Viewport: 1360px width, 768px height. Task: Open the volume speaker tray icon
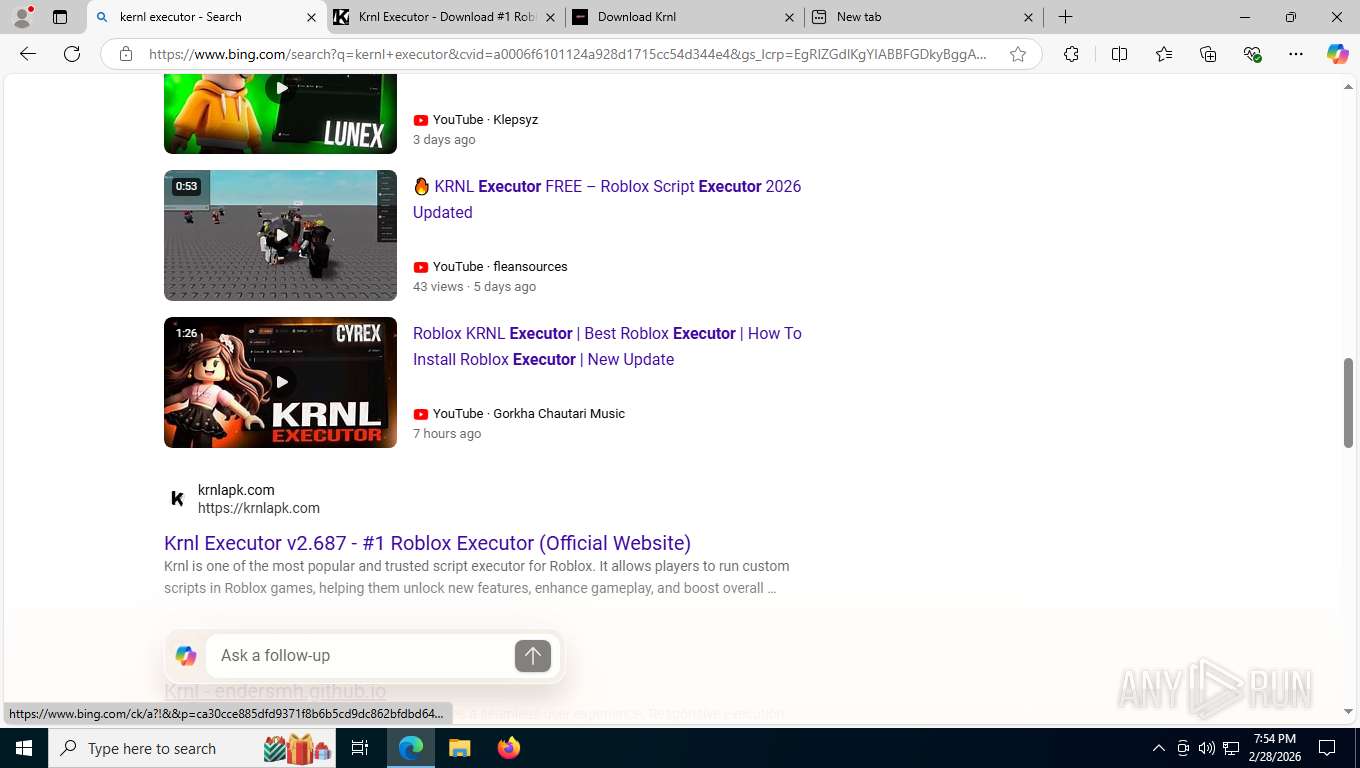click(1207, 748)
